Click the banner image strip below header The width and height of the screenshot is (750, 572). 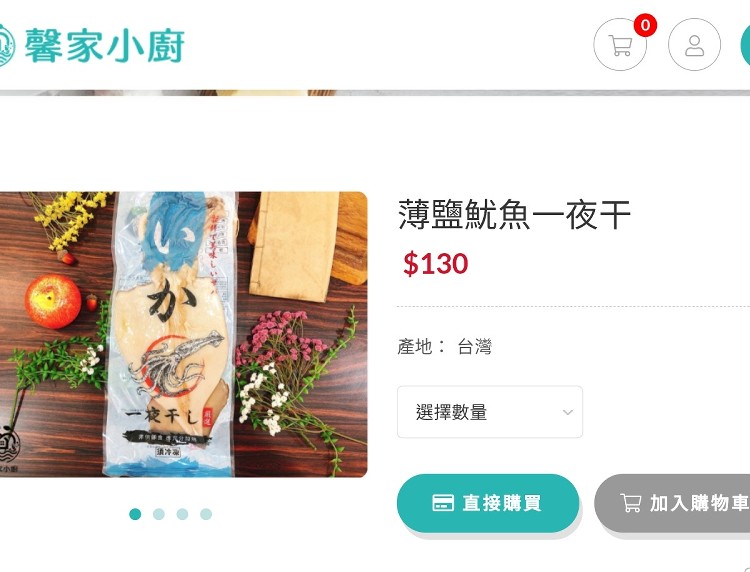click(375, 93)
